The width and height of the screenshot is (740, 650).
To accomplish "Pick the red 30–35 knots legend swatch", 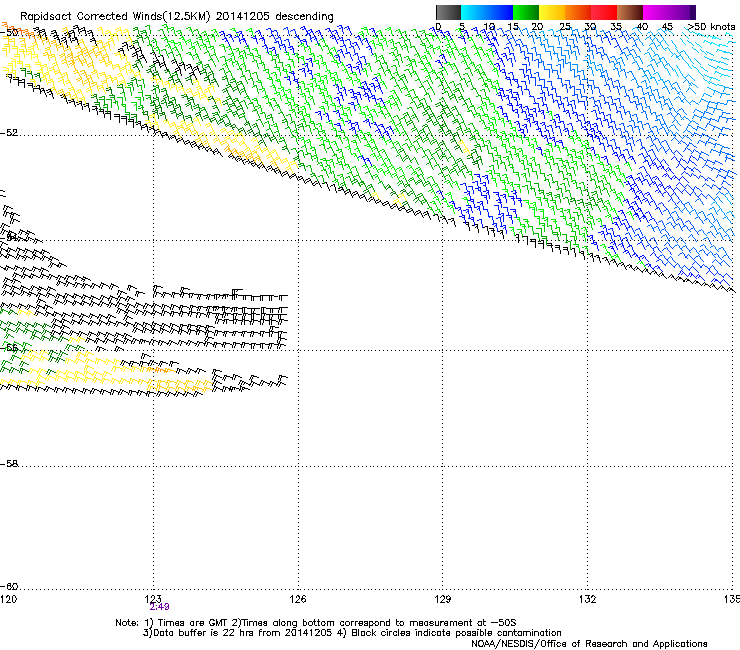I will tap(604, 12).
